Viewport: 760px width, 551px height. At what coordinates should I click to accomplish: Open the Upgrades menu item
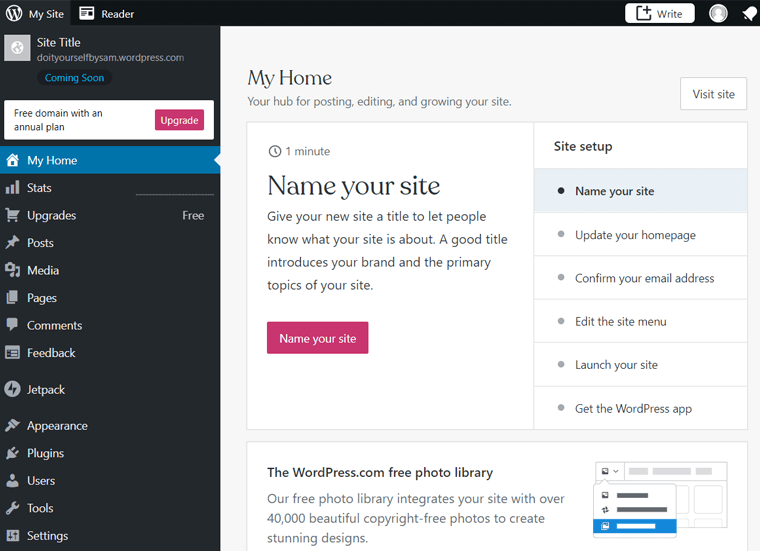coord(51,215)
